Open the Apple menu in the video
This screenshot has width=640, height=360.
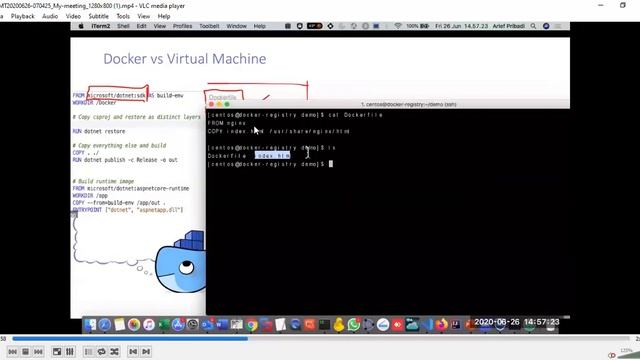pyautogui.click(x=81, y=26)
